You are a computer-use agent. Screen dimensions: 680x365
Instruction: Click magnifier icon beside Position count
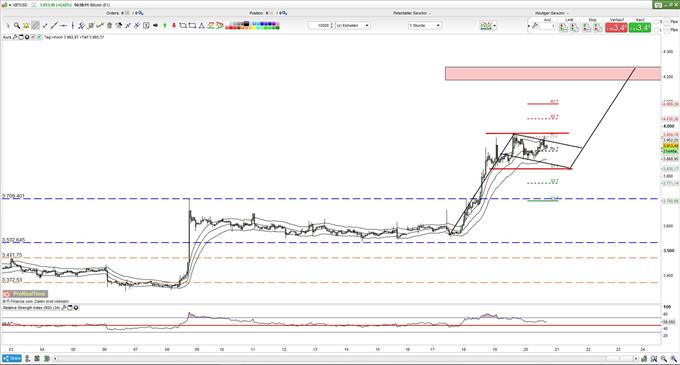pyautogui.click(x=284, y=13)
